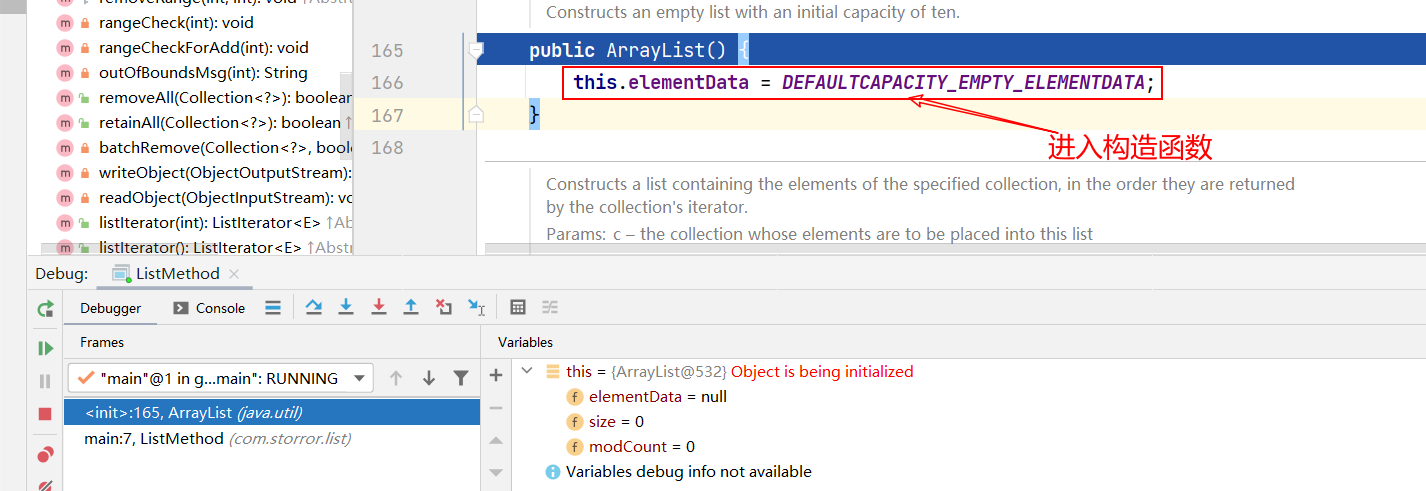Select the Debugger tab
Image resolution: width=1426 pixels, height=491 pixels.
pos(111,308)
